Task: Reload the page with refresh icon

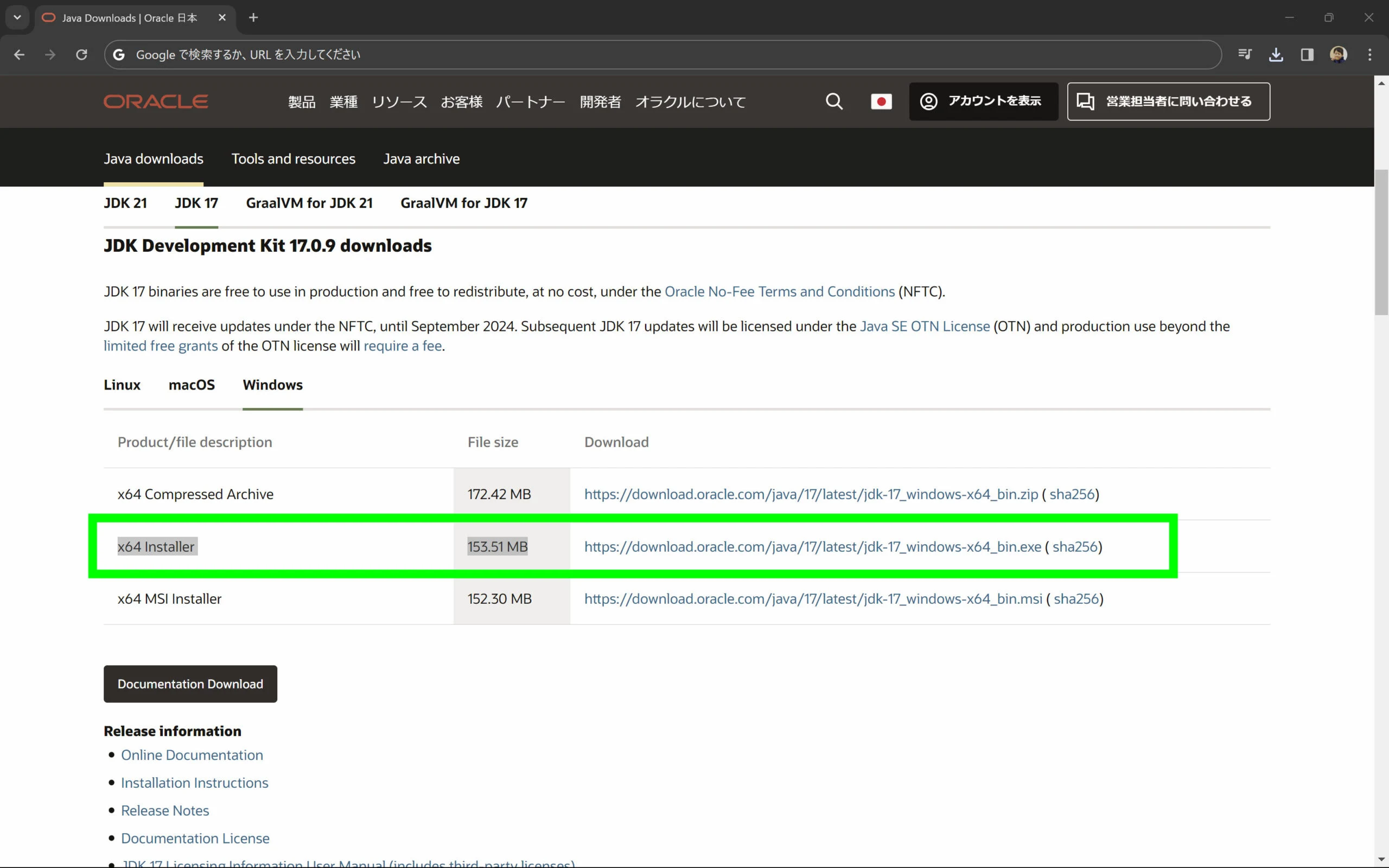Action: click(81, 55)
